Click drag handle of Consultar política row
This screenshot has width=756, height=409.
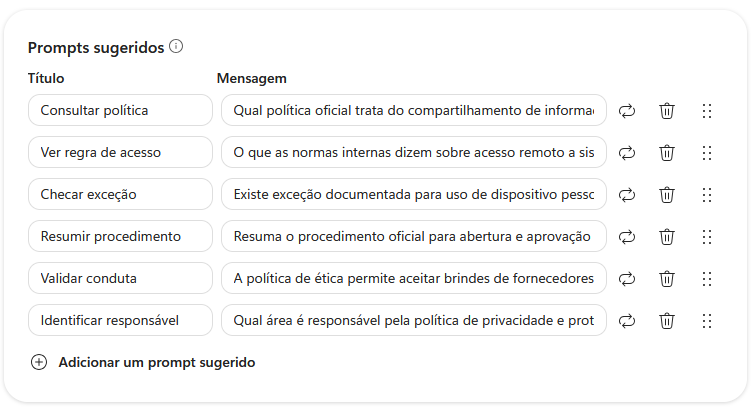click(x=707, y=111)
